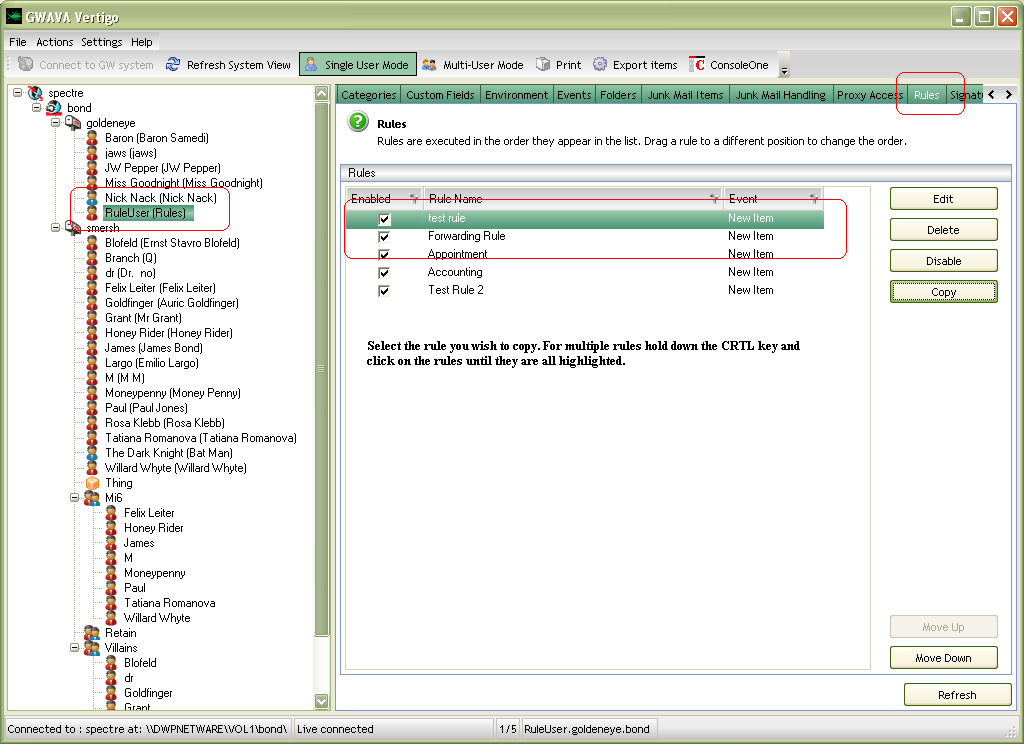Collapse the bond domain node
Screen dimensions: 1024x744
(37, 108)
